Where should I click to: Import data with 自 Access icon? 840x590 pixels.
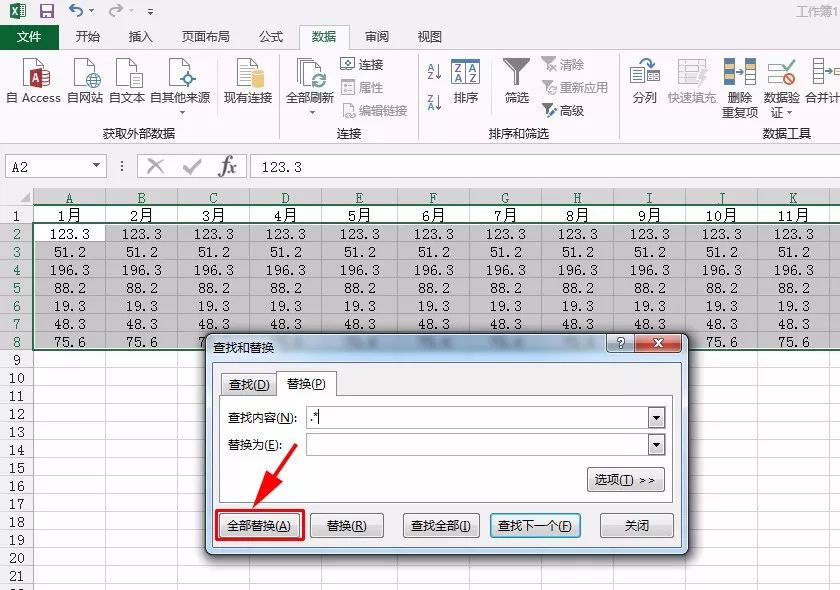click(35, 73)
